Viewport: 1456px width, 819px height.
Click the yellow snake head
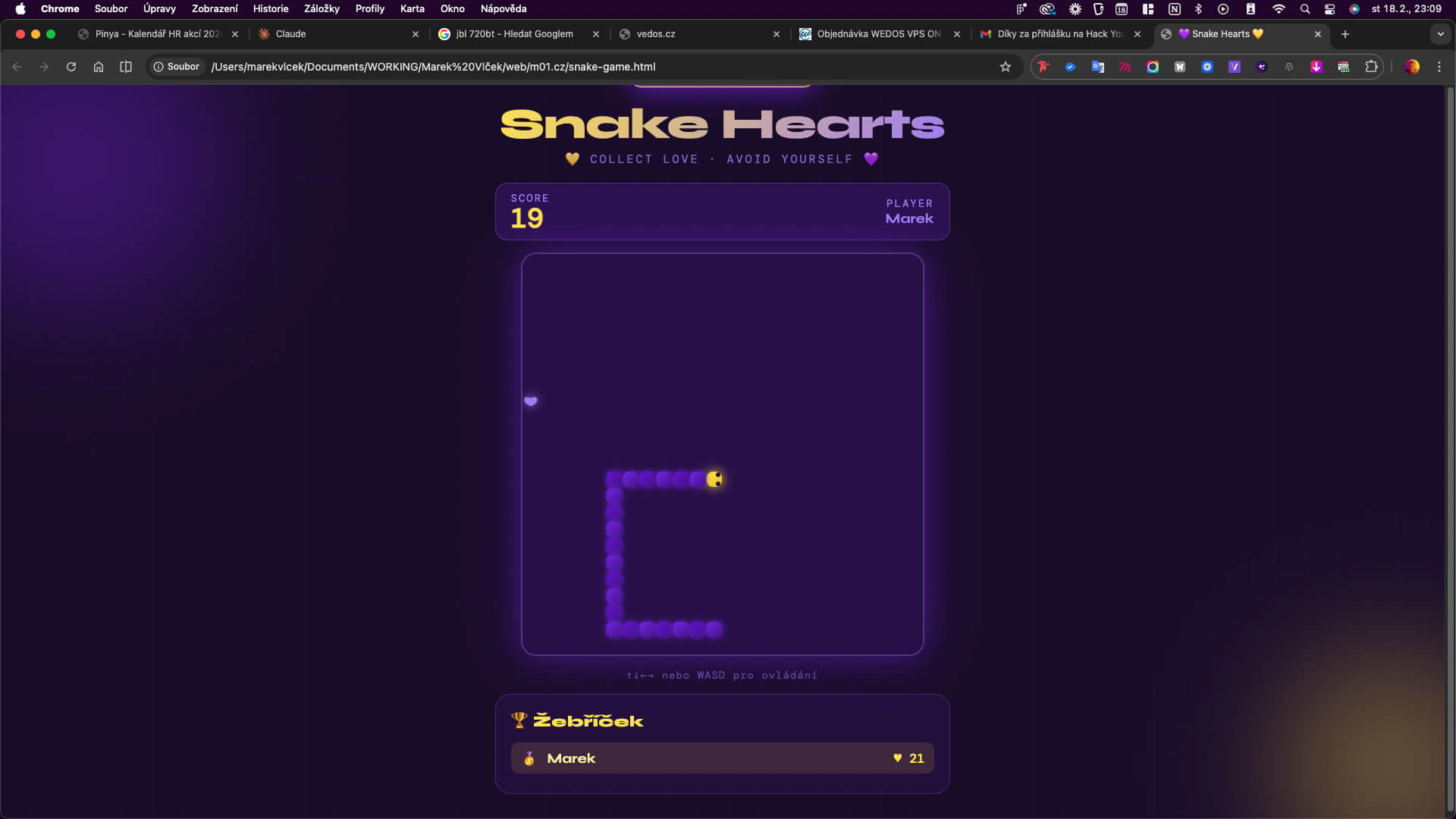(714, 479)
